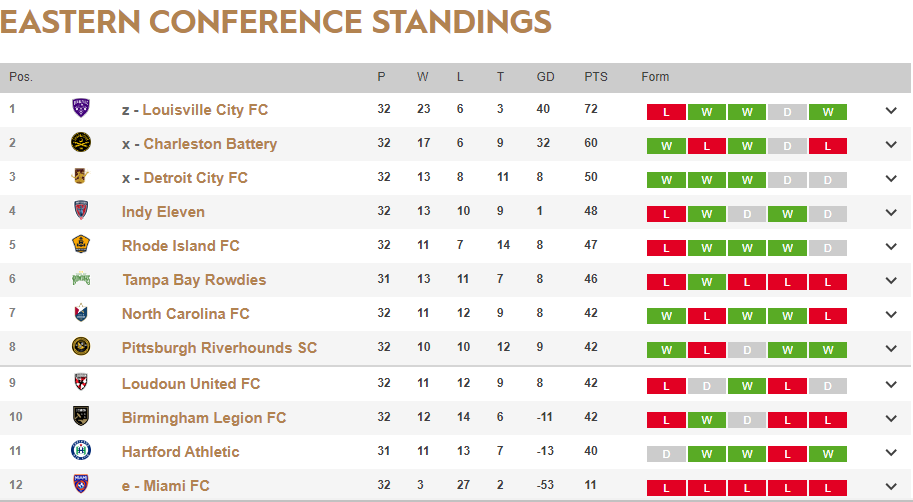The height and width of the screenshot is (502, 913).
Task: Click the Rhode Island FC crest icon
Action: click(82, 245)
